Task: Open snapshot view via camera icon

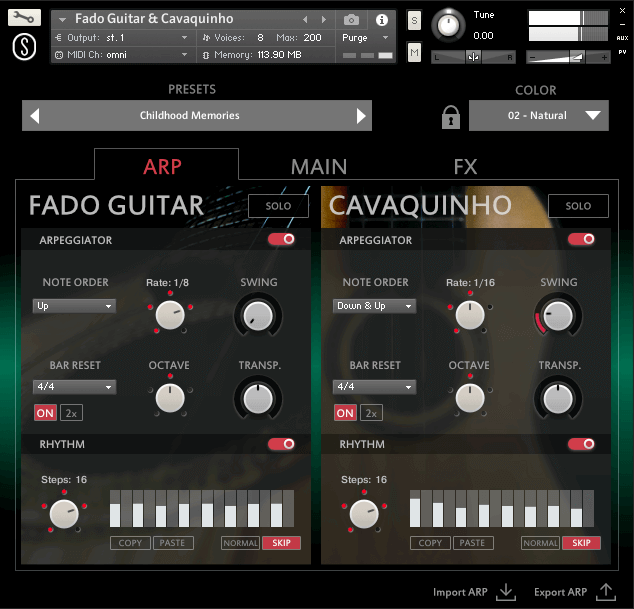Action: [x=351, y=19]
